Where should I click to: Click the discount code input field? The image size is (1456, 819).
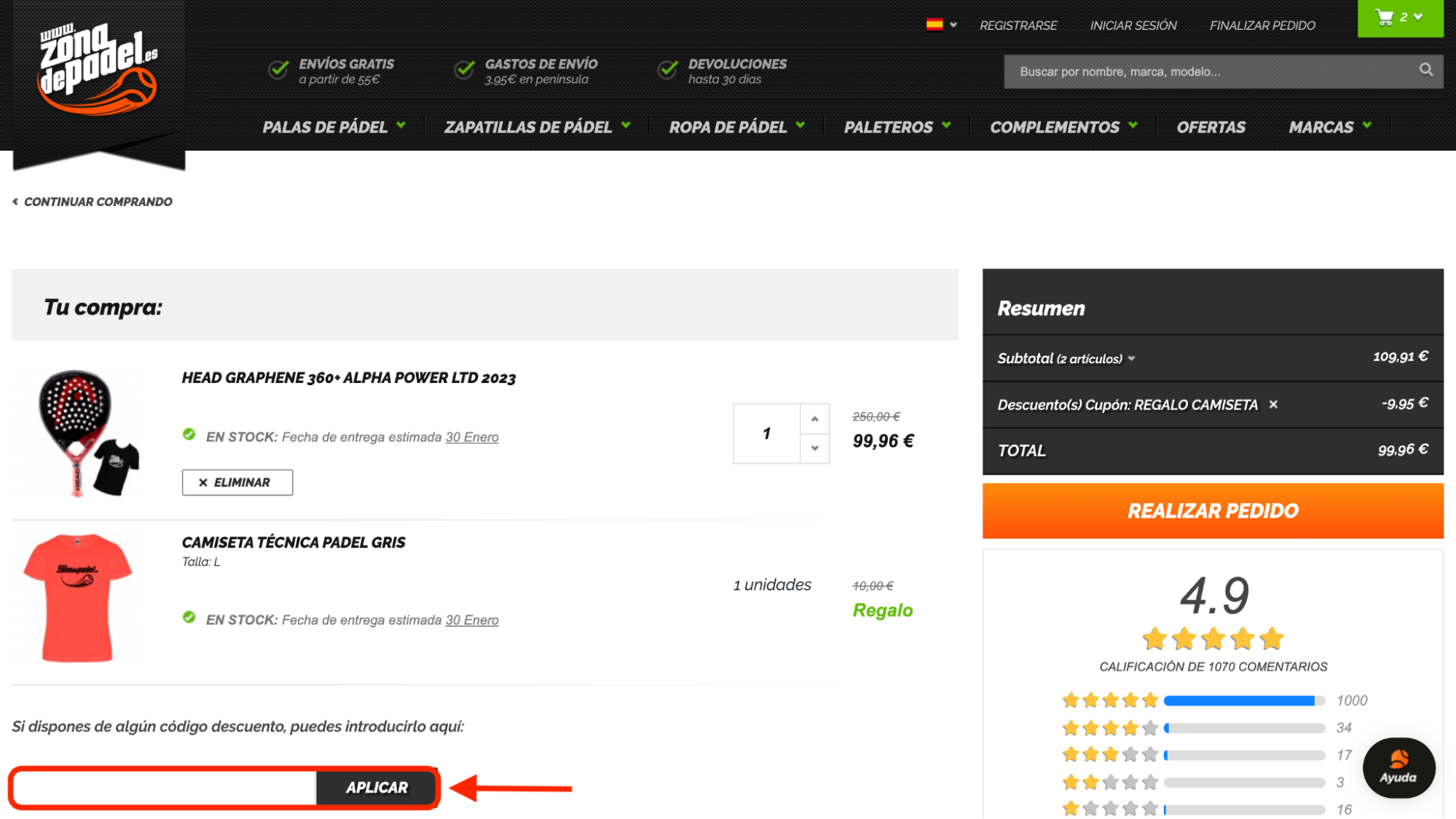click(165, 788)
